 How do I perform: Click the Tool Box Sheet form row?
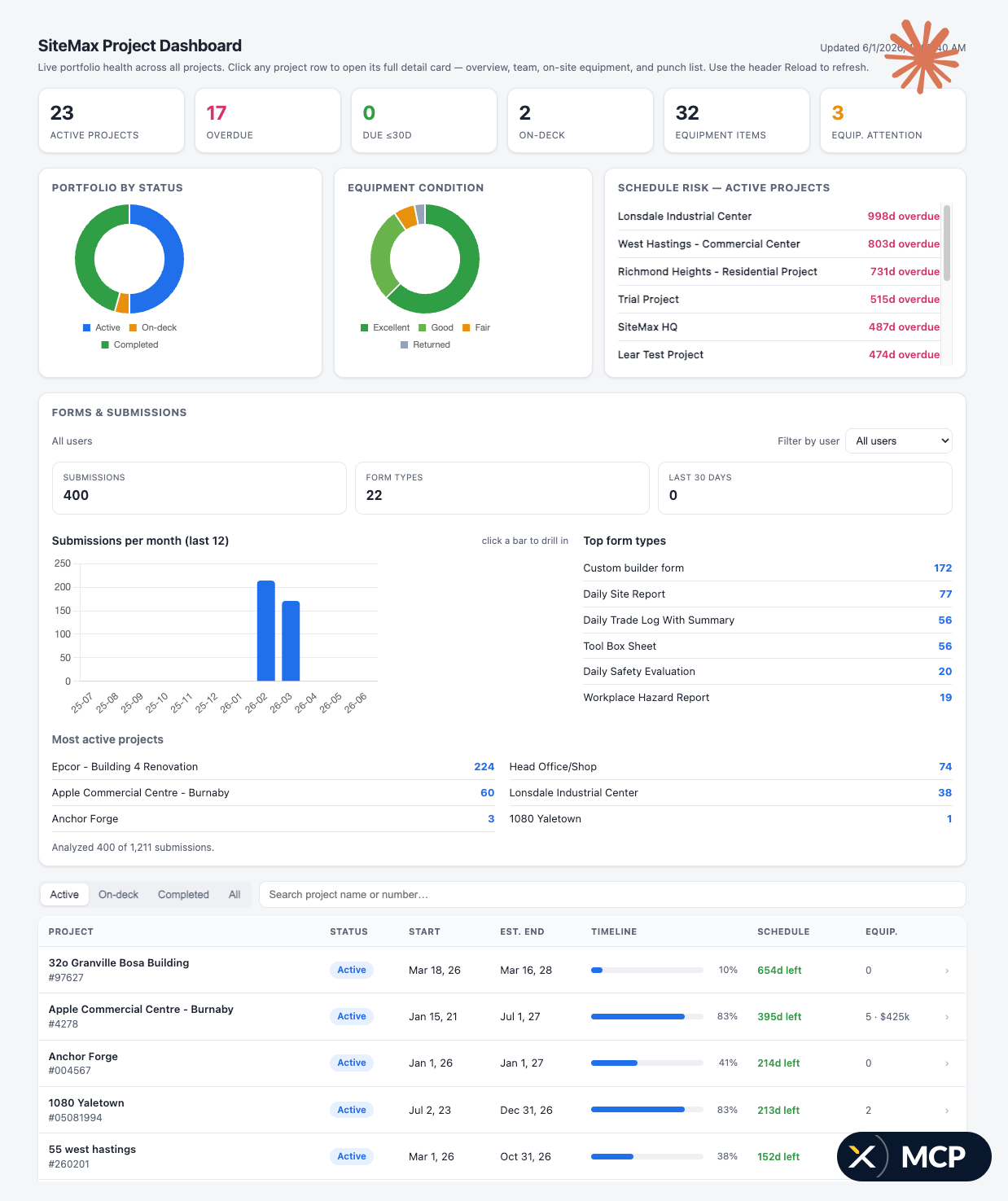click(x=767, y=647)
